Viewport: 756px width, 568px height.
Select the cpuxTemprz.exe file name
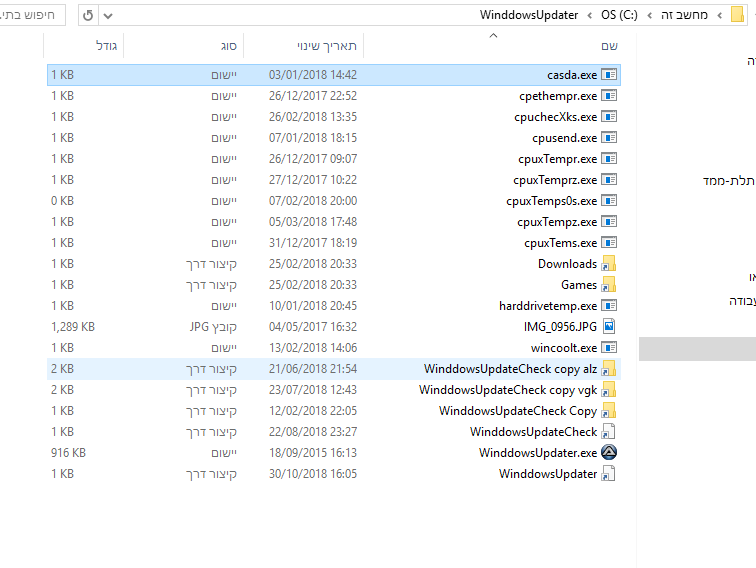[555, 180]
